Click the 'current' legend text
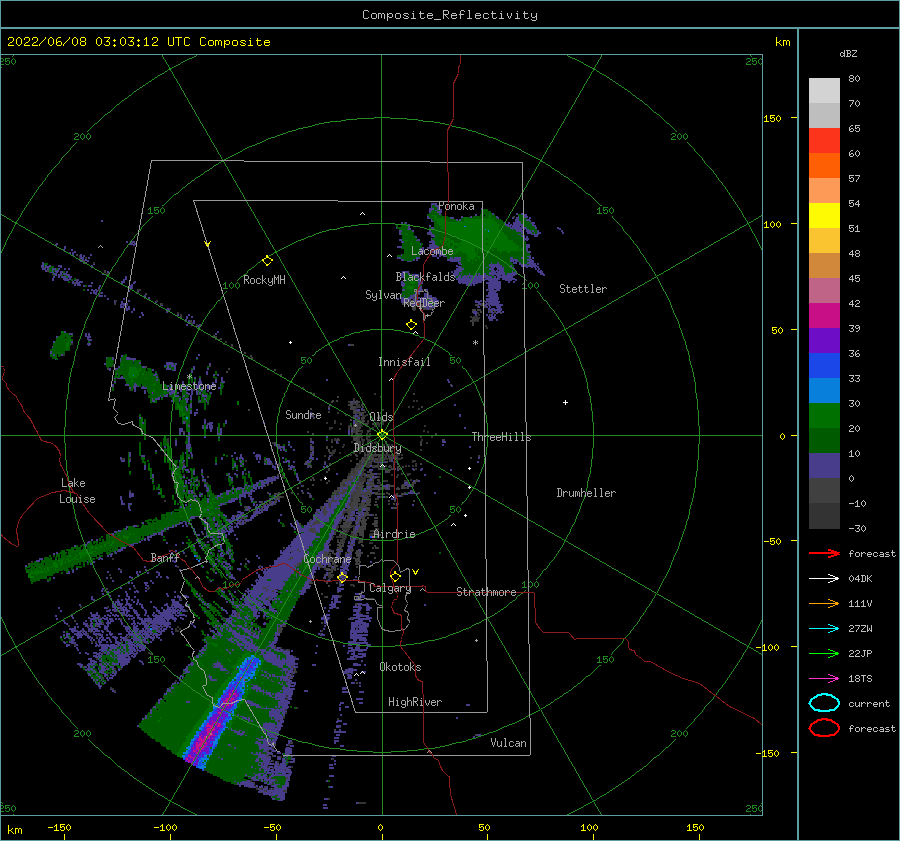The height and width of the screenshot is (841, 900). point(869,704)
